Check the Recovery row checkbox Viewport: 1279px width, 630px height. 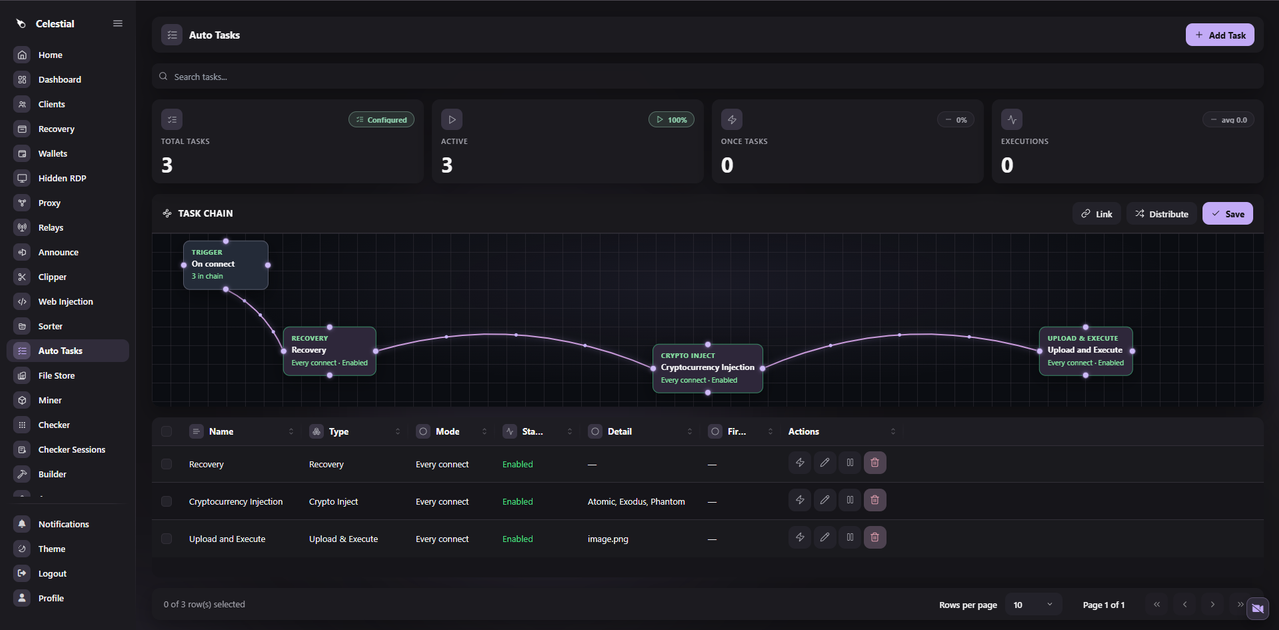tap(166, 464)
